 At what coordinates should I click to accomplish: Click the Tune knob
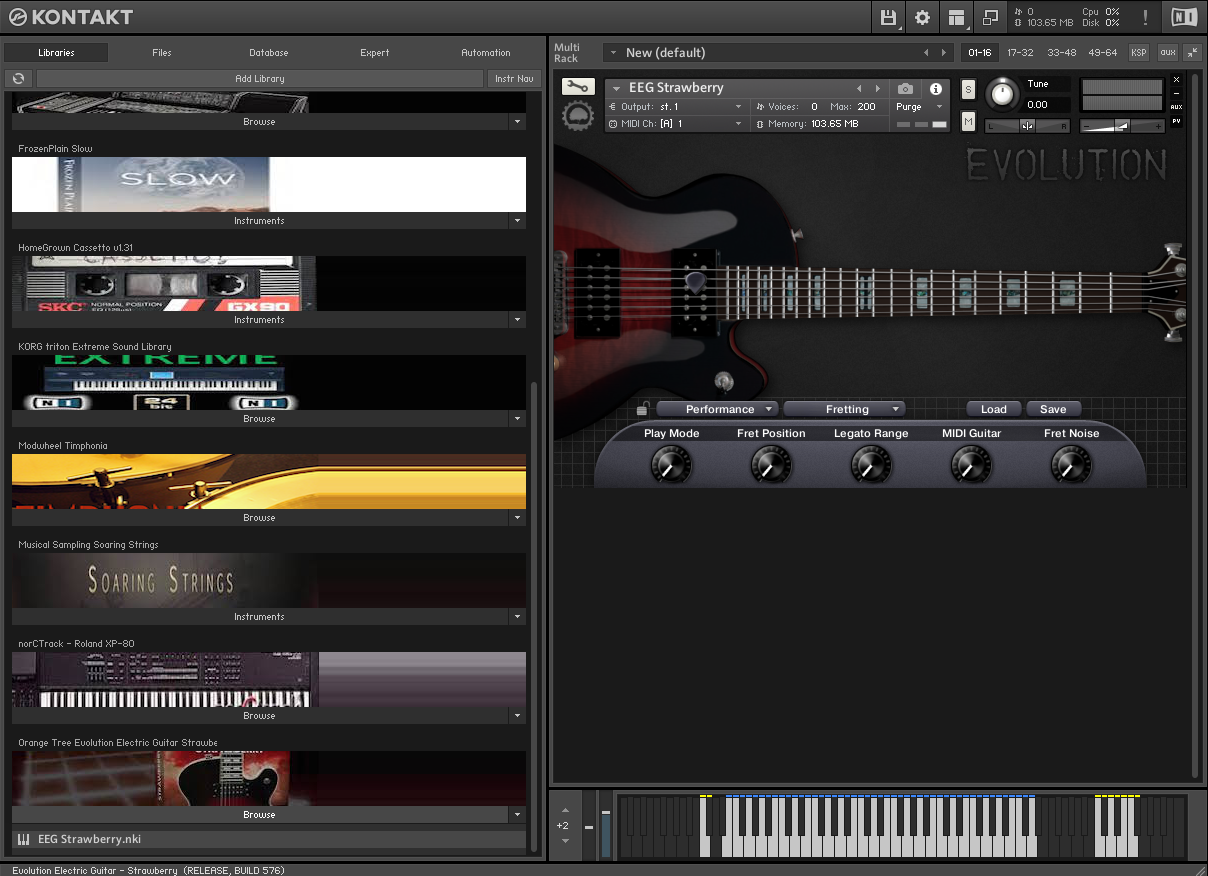tap(1001, 95)
